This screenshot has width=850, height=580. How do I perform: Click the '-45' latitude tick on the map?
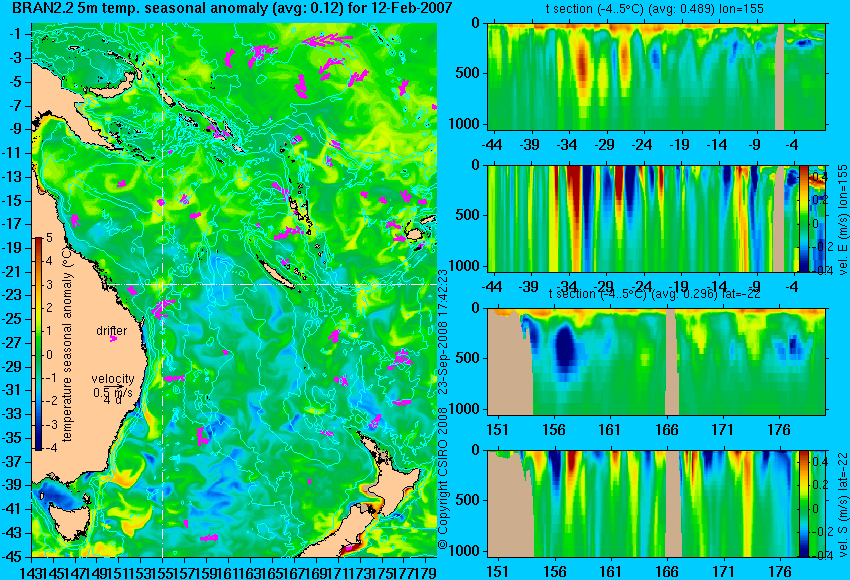[13, 557]
